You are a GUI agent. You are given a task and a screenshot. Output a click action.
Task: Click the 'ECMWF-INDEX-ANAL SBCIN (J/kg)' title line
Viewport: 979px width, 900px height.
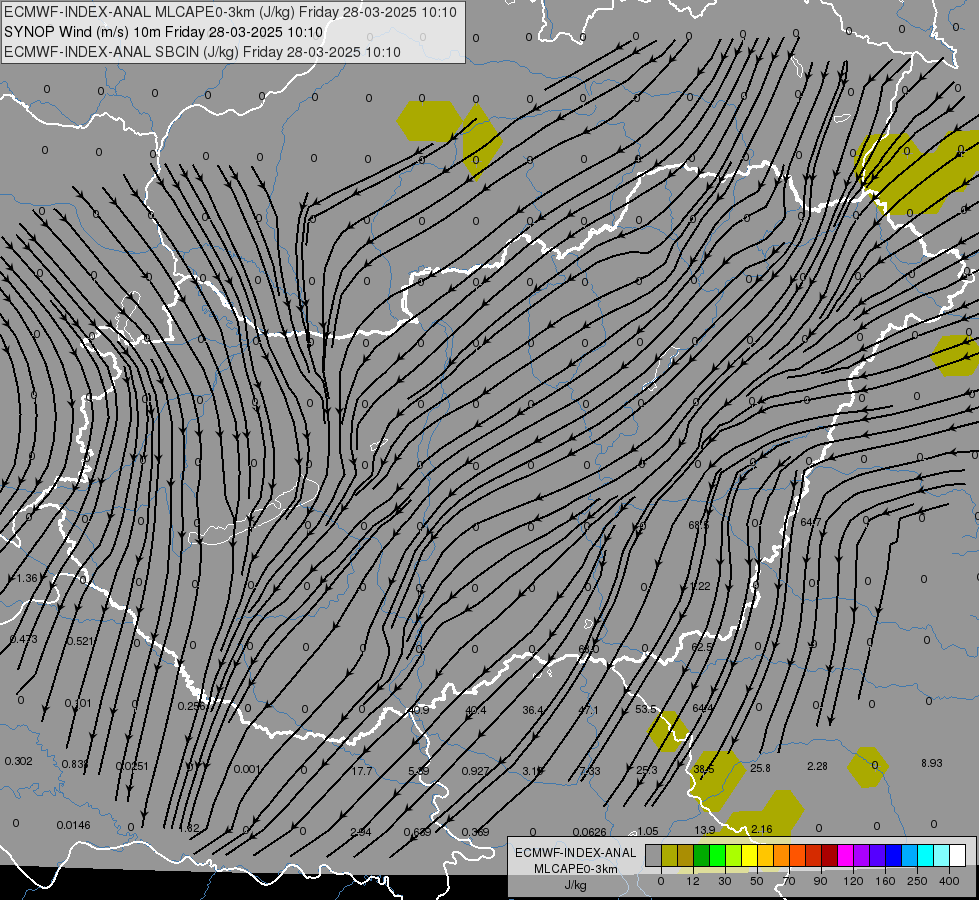point(202,52)
